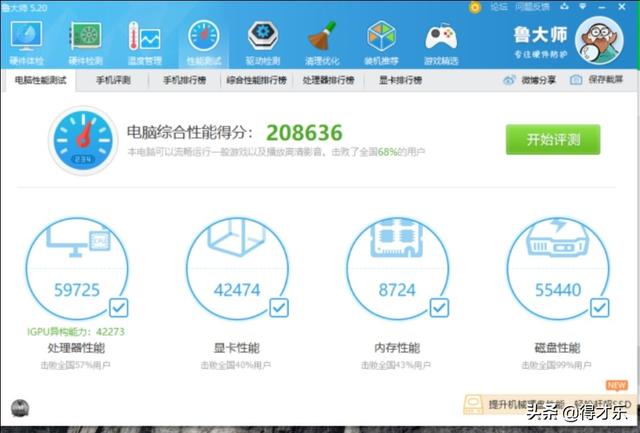
Task: Switch to 手机评测 tab
Action: 113,80
